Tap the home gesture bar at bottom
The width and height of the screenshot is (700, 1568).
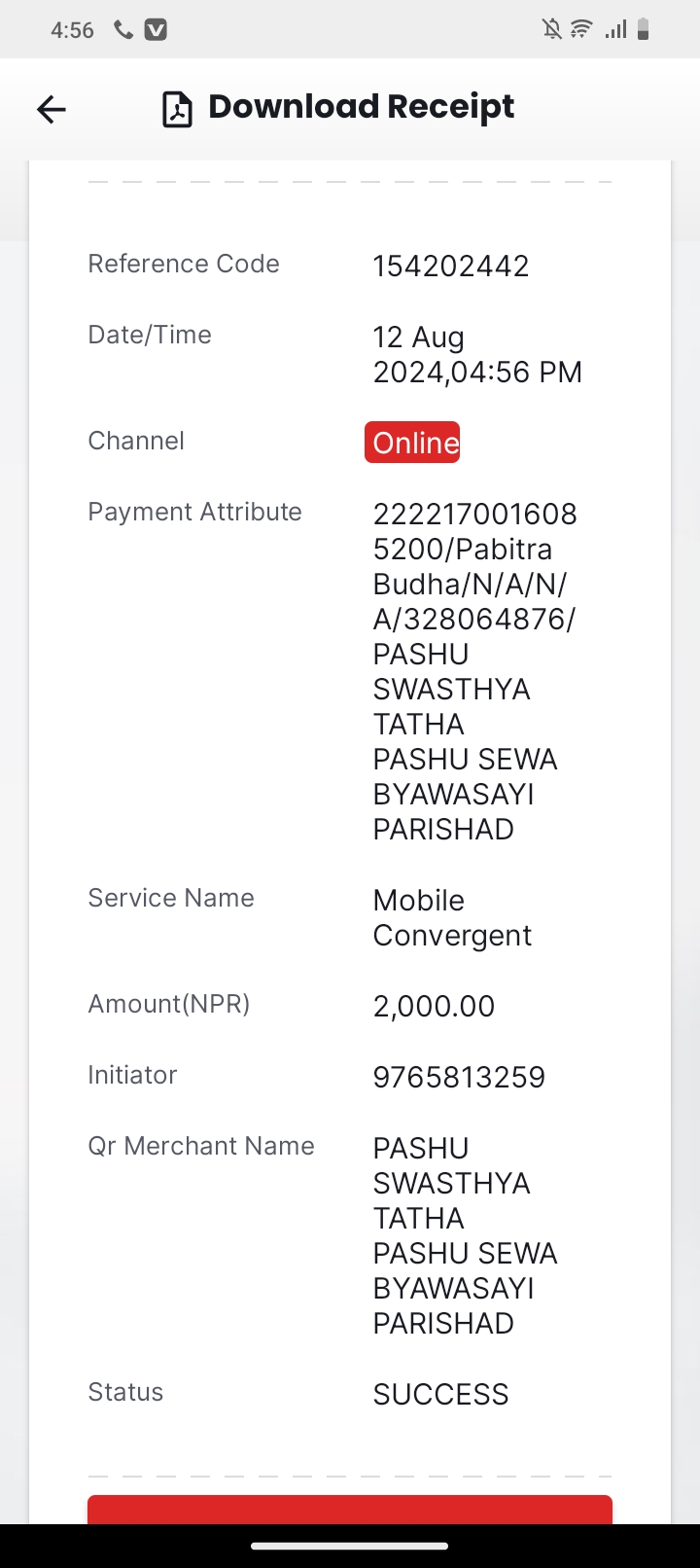(x=350, y=1546)
